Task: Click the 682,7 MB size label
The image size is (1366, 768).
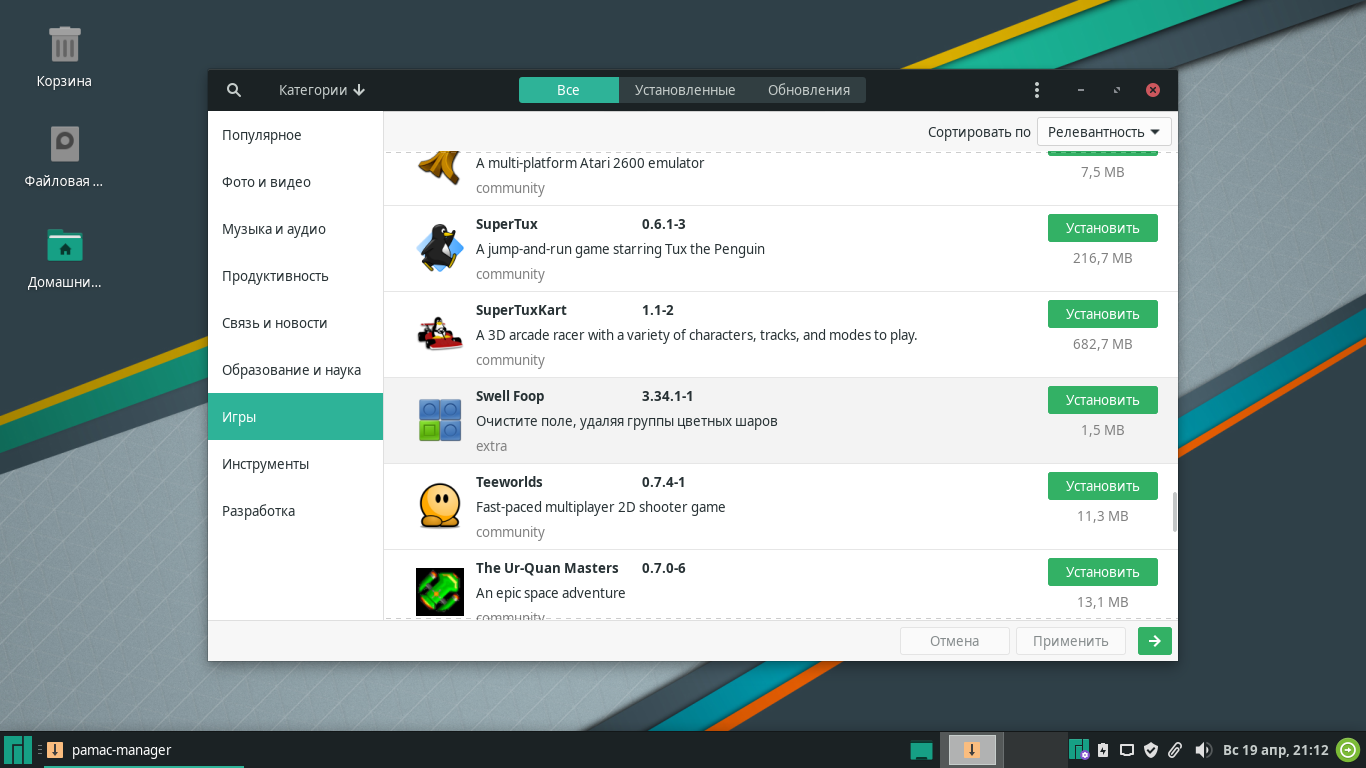Action: click(x=1103, y=344)
